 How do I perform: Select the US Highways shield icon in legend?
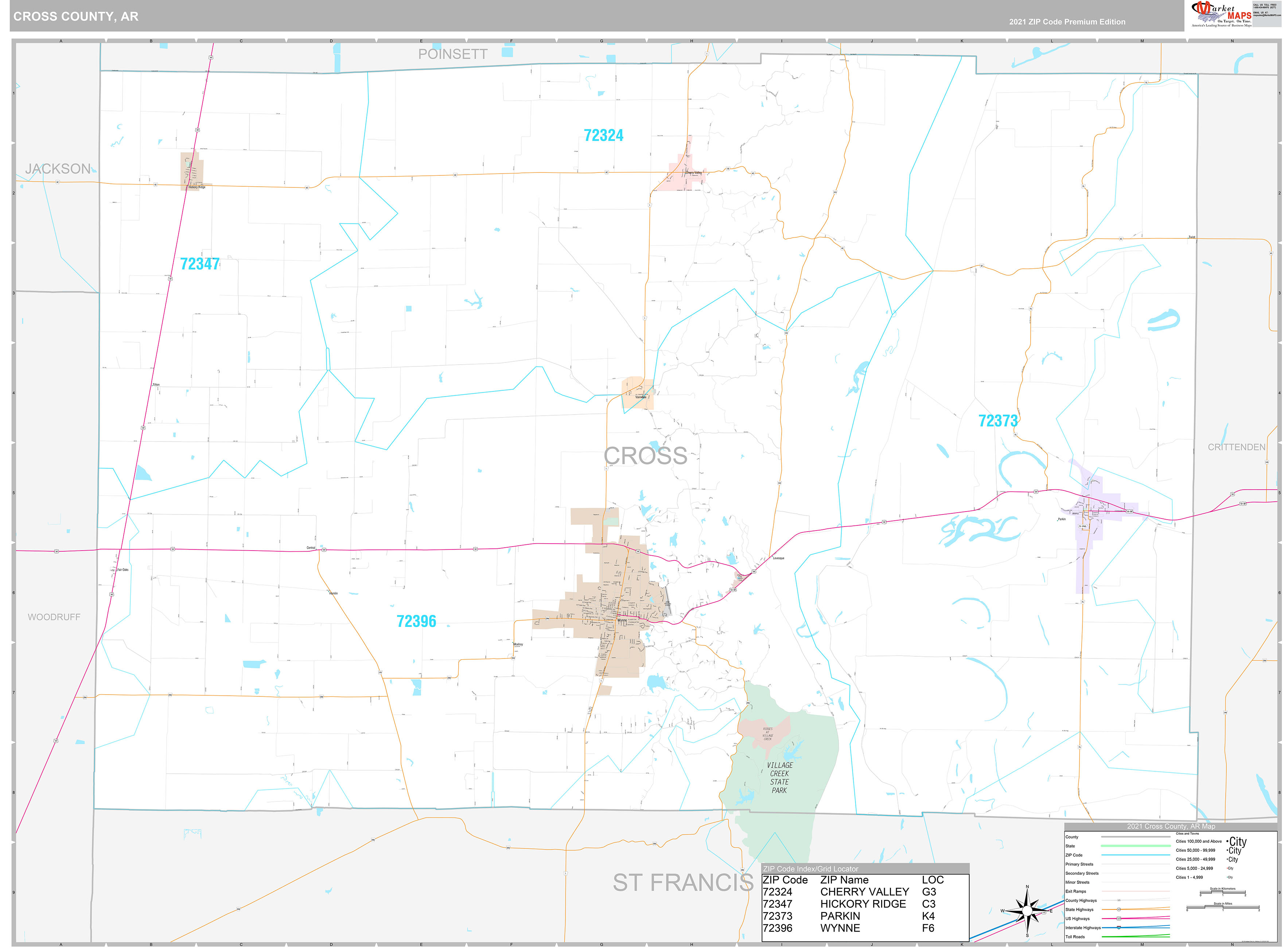click(x=1119, y=919)
